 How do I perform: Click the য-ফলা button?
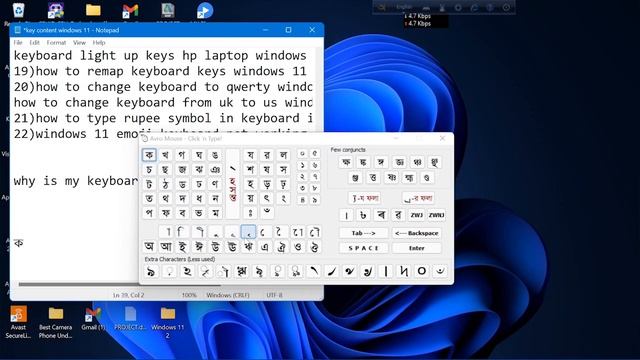pyautogui.click(x=364, y=198)
